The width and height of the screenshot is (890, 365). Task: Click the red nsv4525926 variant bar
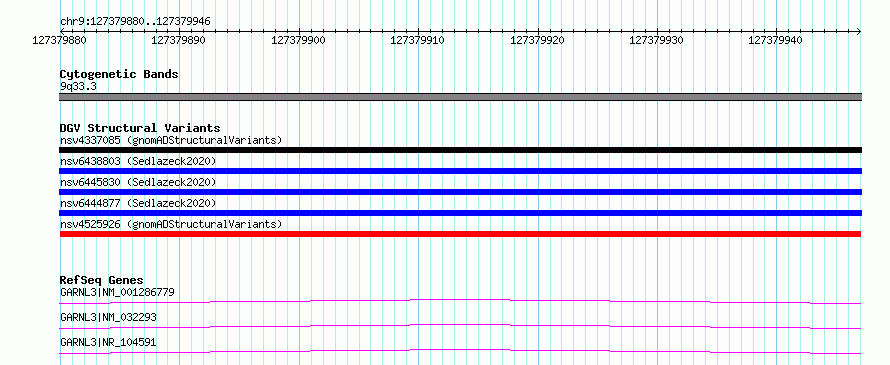(x=460, y=234)
